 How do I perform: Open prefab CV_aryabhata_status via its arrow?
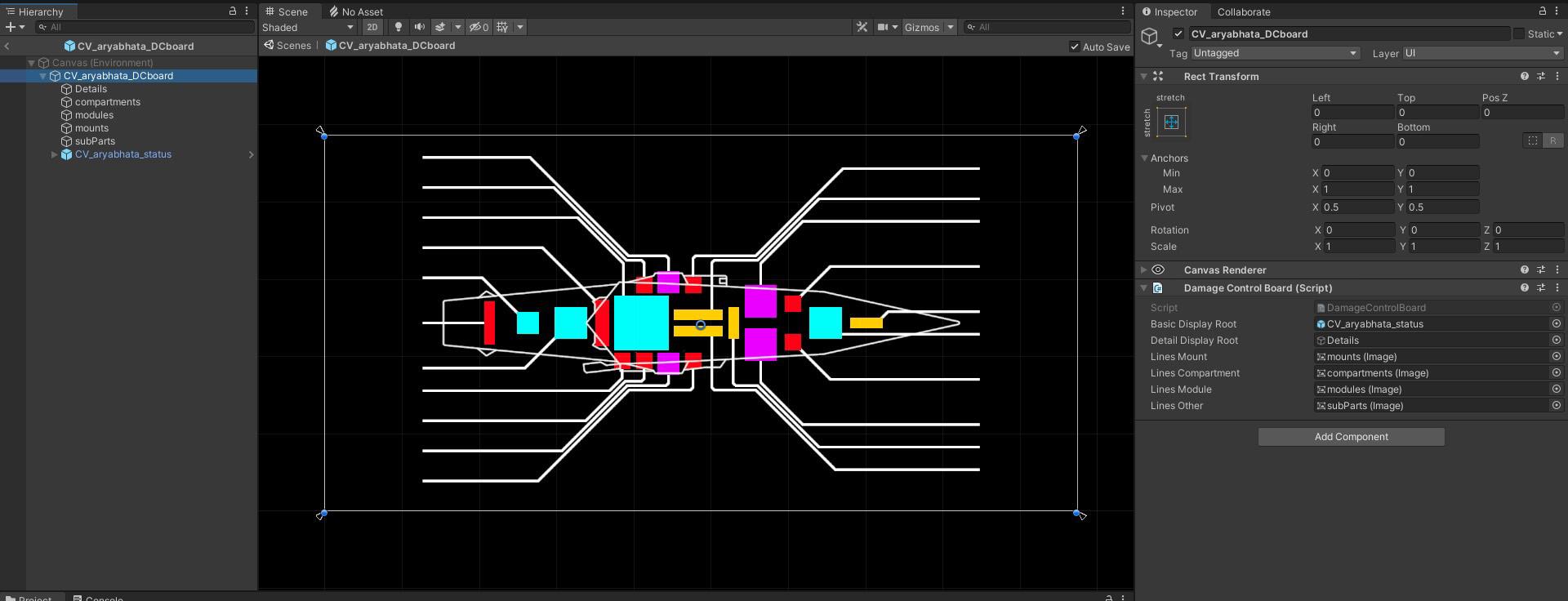pos(251,154)
